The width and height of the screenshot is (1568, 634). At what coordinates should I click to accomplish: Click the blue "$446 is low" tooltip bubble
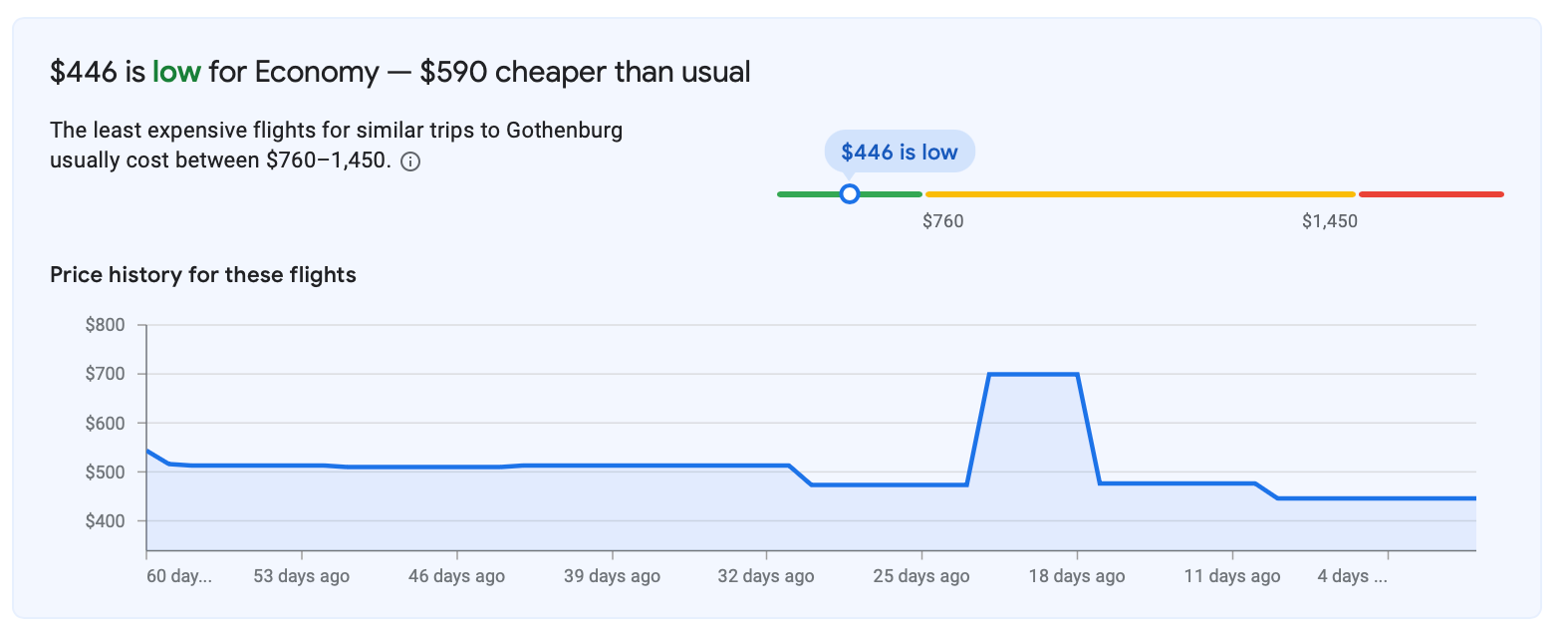coord(899,152)
